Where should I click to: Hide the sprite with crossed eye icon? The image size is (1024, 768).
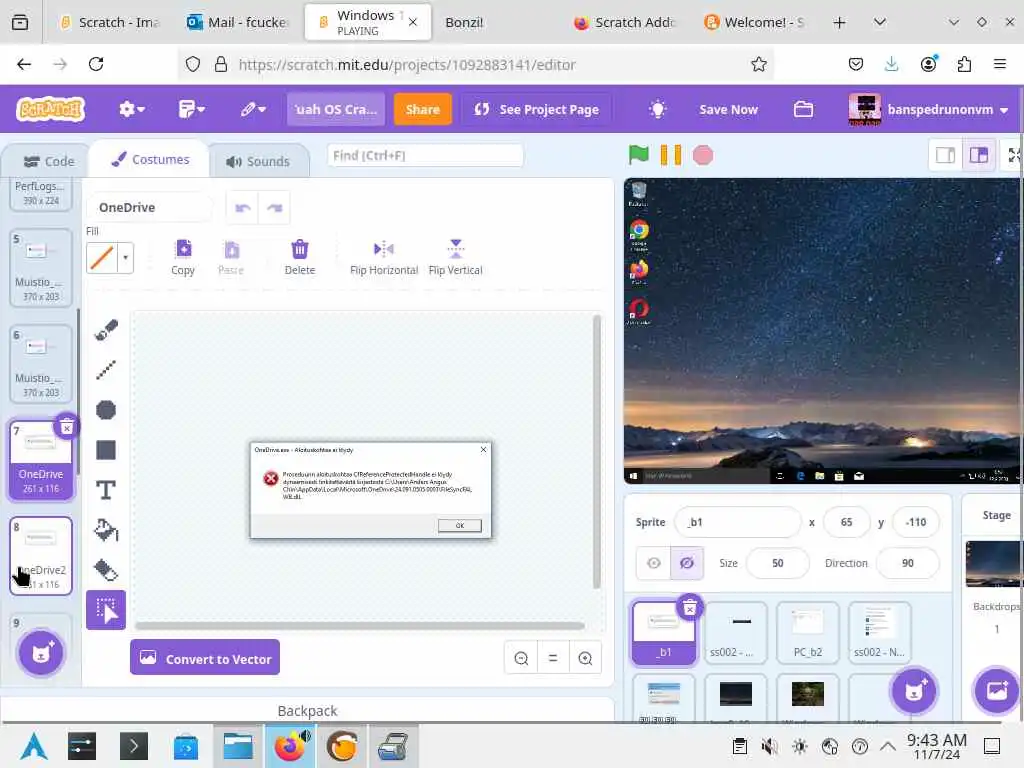687,563
